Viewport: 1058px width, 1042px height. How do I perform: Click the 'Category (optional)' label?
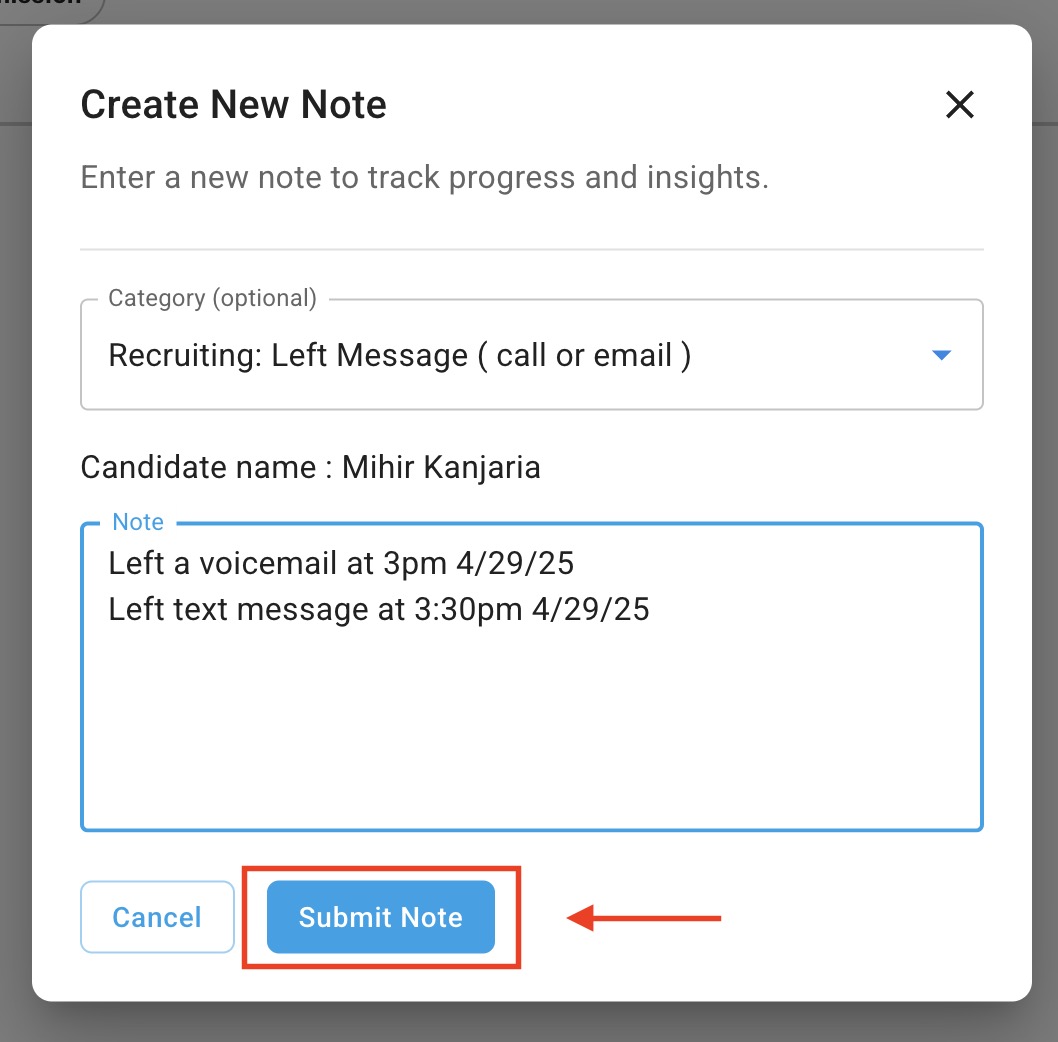click(212, 298)
